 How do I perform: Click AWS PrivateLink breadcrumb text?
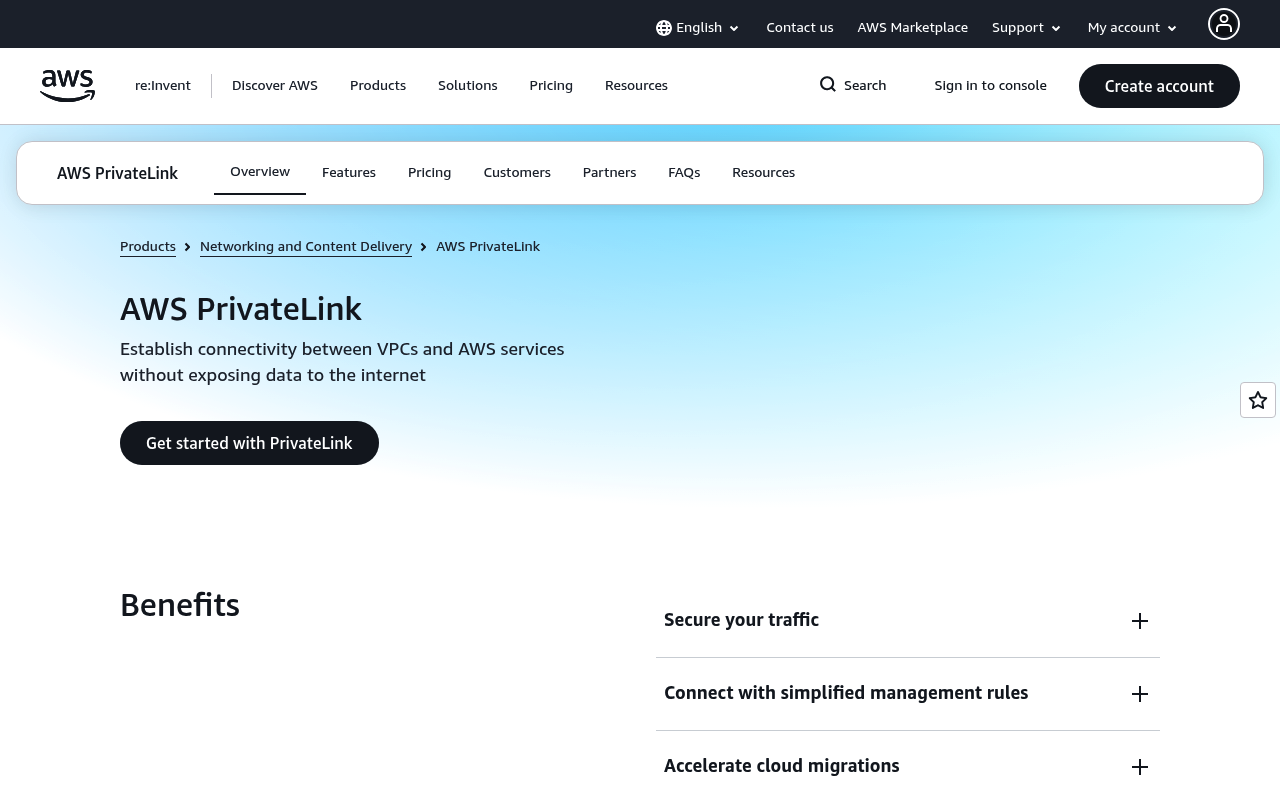click(x=488, y=247)
